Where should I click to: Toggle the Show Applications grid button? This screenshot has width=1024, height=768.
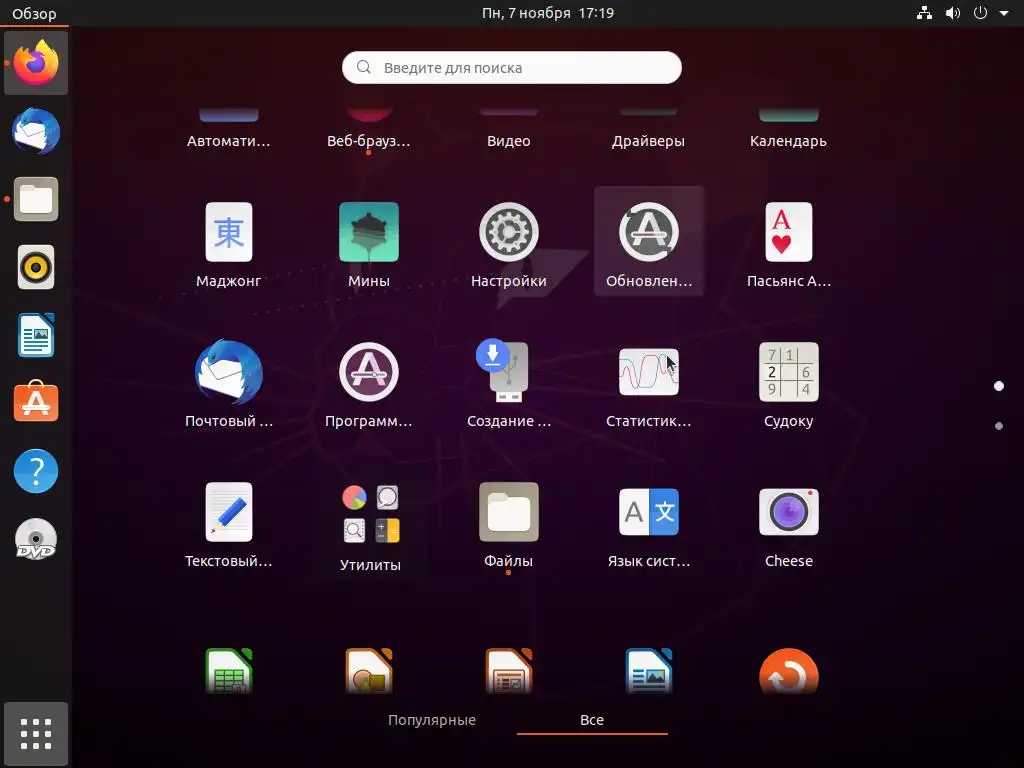click(36, 734)
